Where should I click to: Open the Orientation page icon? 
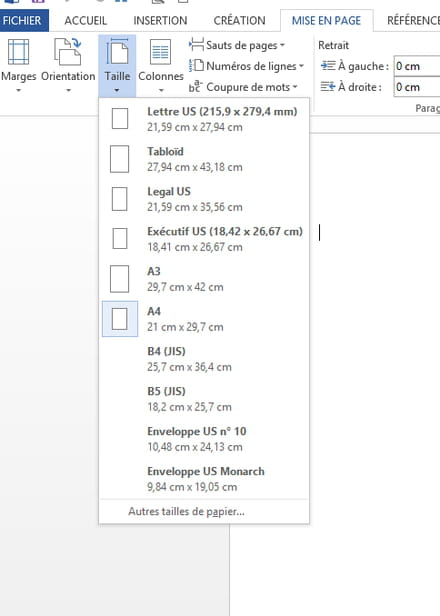(68, 52)
